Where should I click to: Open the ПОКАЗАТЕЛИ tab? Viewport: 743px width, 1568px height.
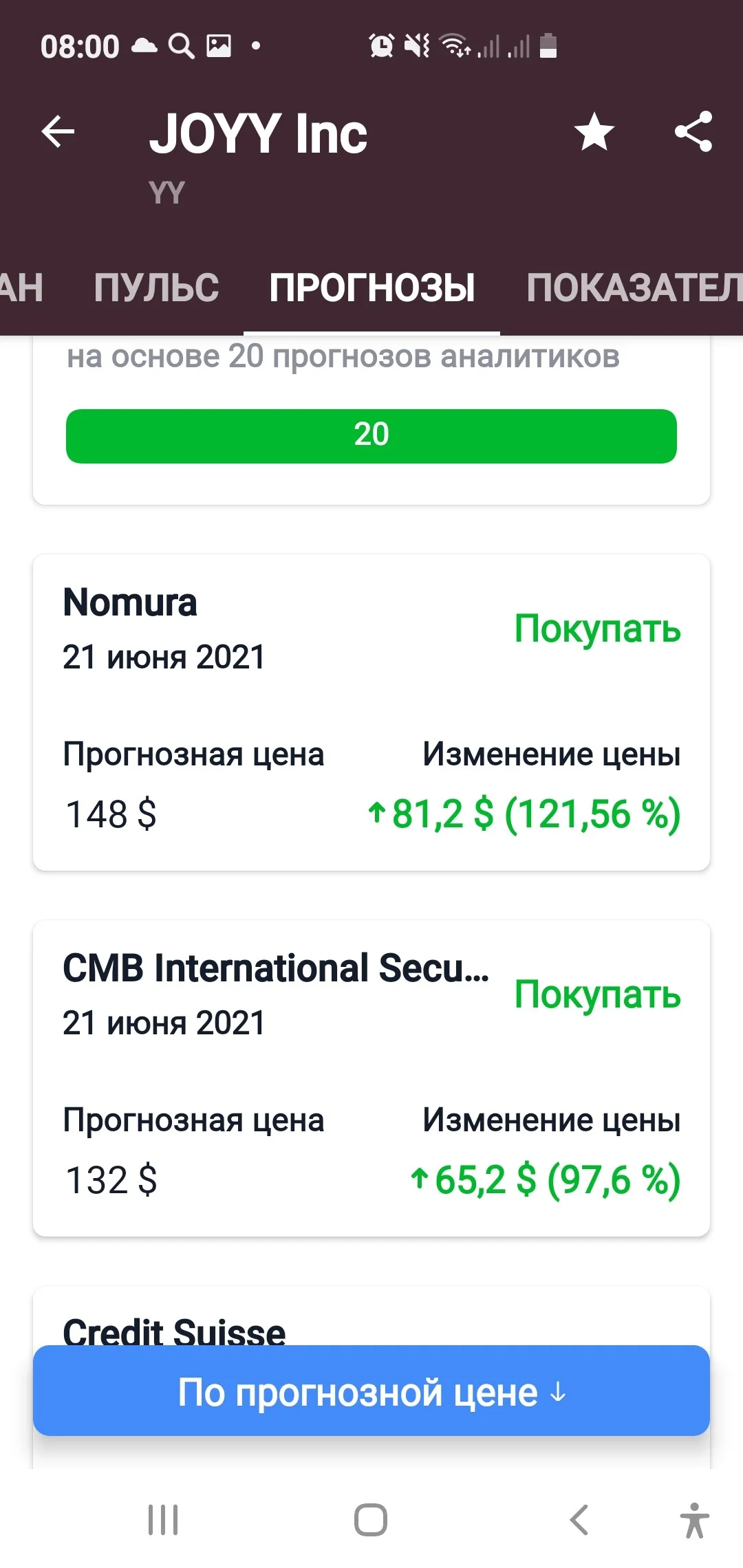click(634, 287)
